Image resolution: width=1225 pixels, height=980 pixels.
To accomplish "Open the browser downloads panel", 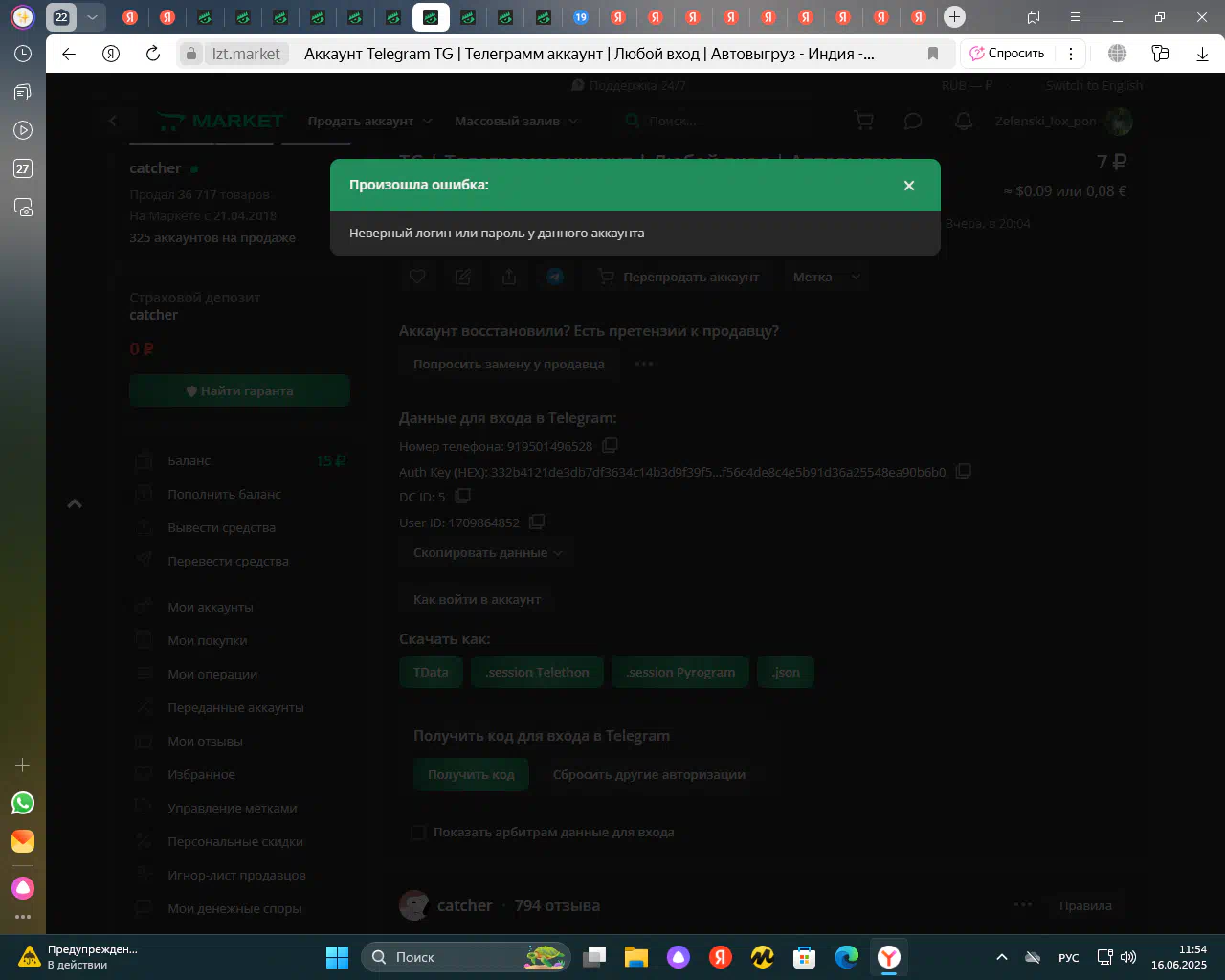I will tap(1202, 54).
